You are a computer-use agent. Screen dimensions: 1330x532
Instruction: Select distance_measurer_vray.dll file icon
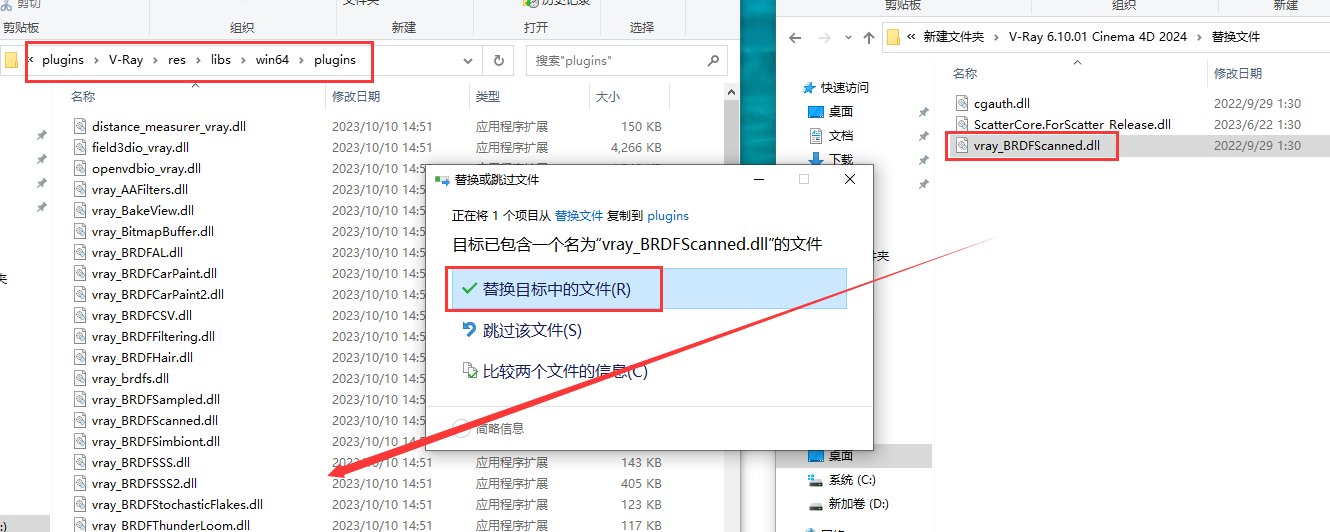coord(81,126)
